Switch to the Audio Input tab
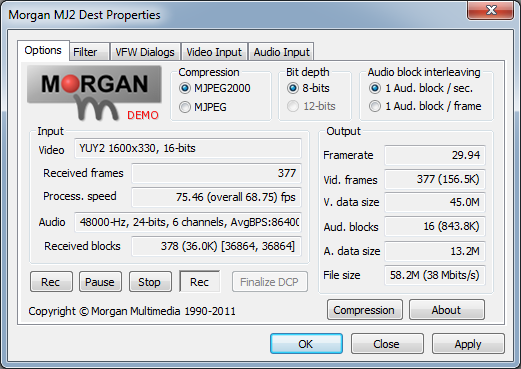The width and height of the screenshot is (521, 369). (281, 52)
